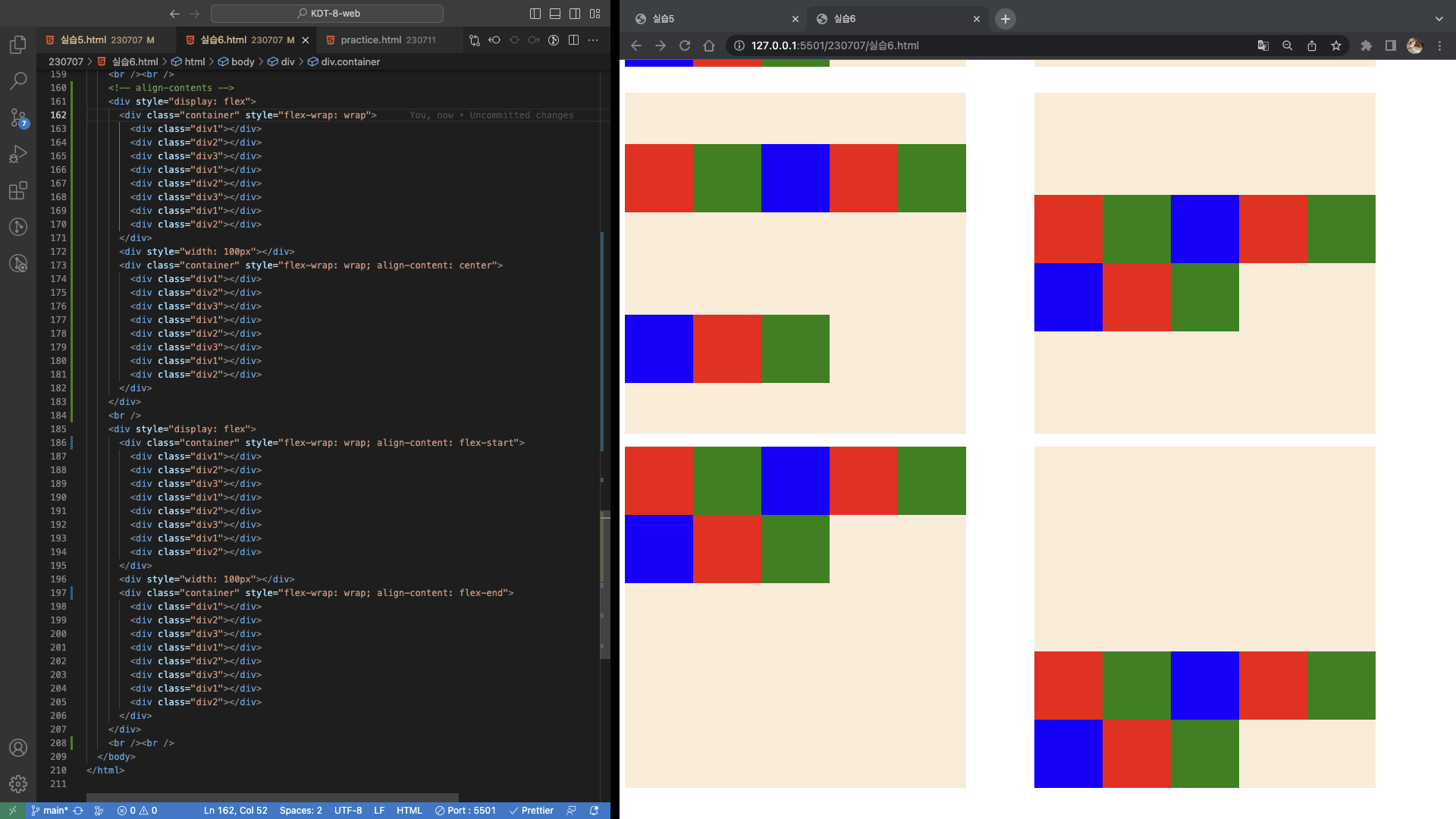Go back in Chrome browser
The height and width of the screenshot is (819, 1456).
tap(636, 45)
